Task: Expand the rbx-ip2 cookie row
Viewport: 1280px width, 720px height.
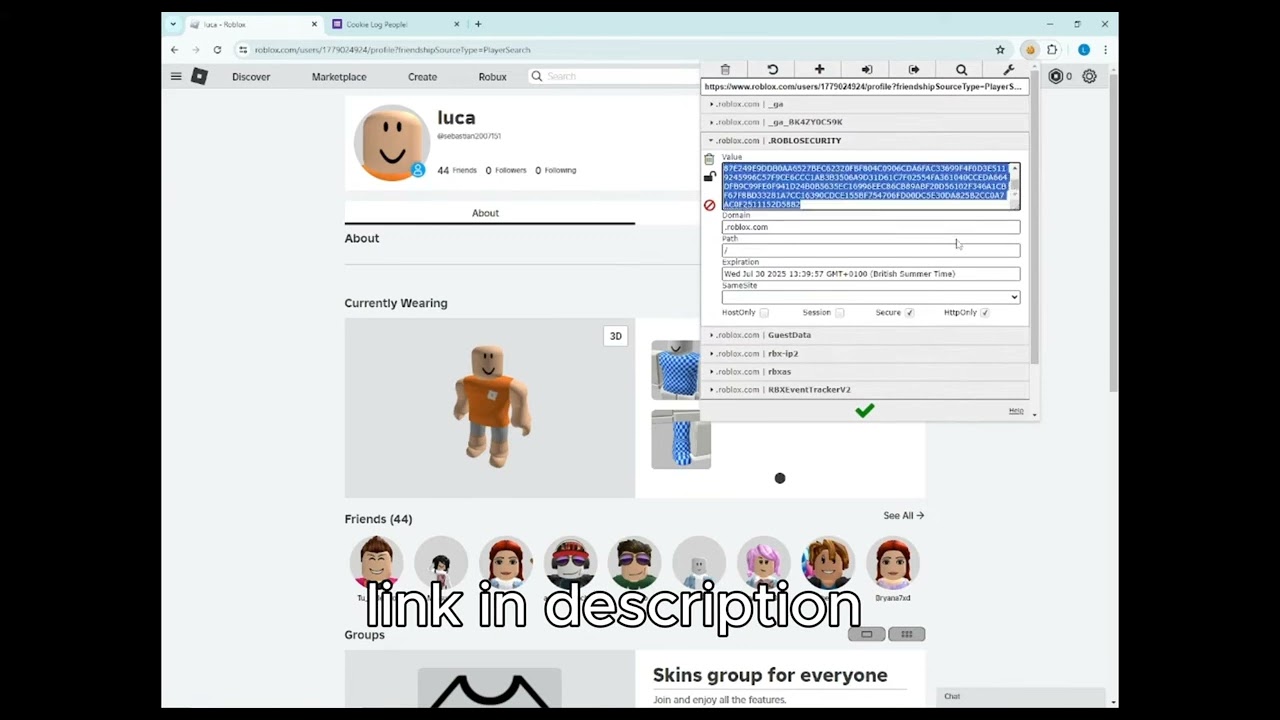Action: pos(866,353)
